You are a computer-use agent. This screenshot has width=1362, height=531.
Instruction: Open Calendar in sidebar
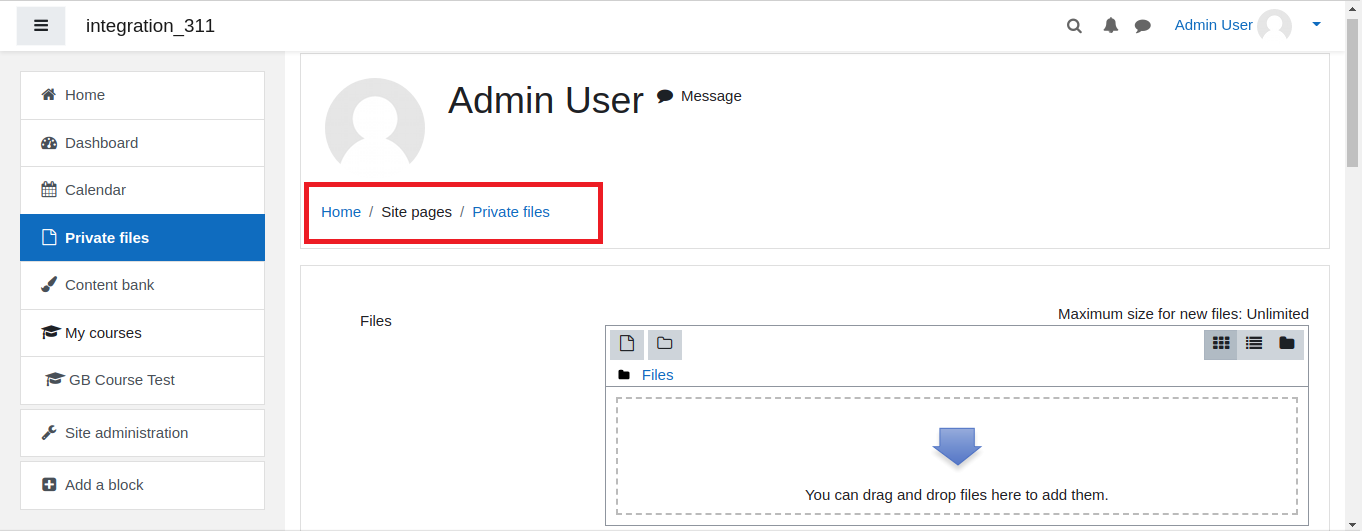(142, 190)
